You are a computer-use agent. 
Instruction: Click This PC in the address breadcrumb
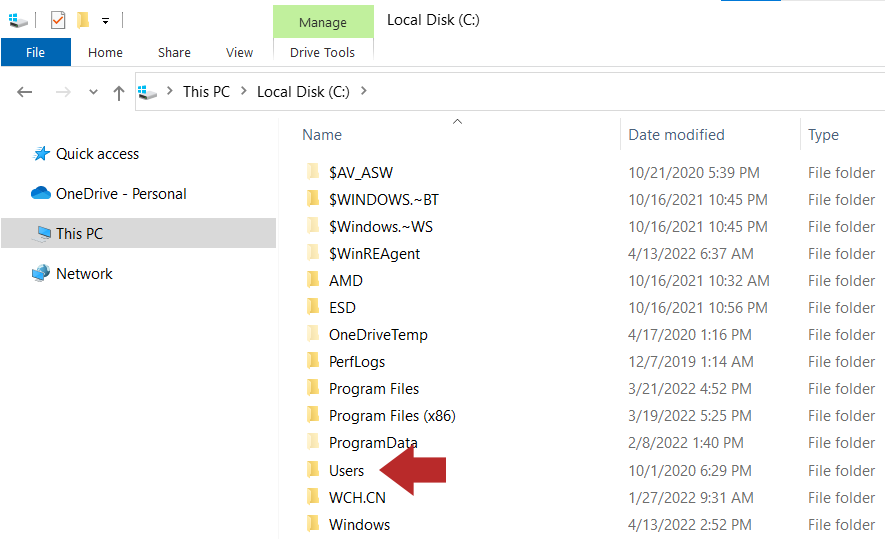click(206, 91)
